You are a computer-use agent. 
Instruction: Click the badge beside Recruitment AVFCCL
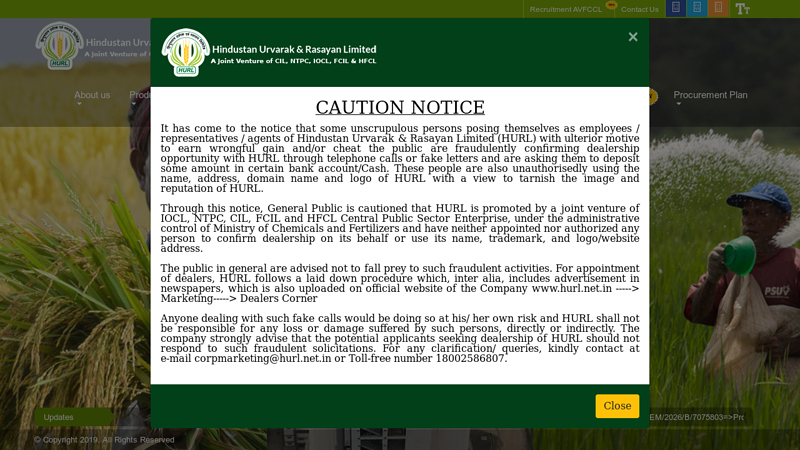tap(611, 6)
